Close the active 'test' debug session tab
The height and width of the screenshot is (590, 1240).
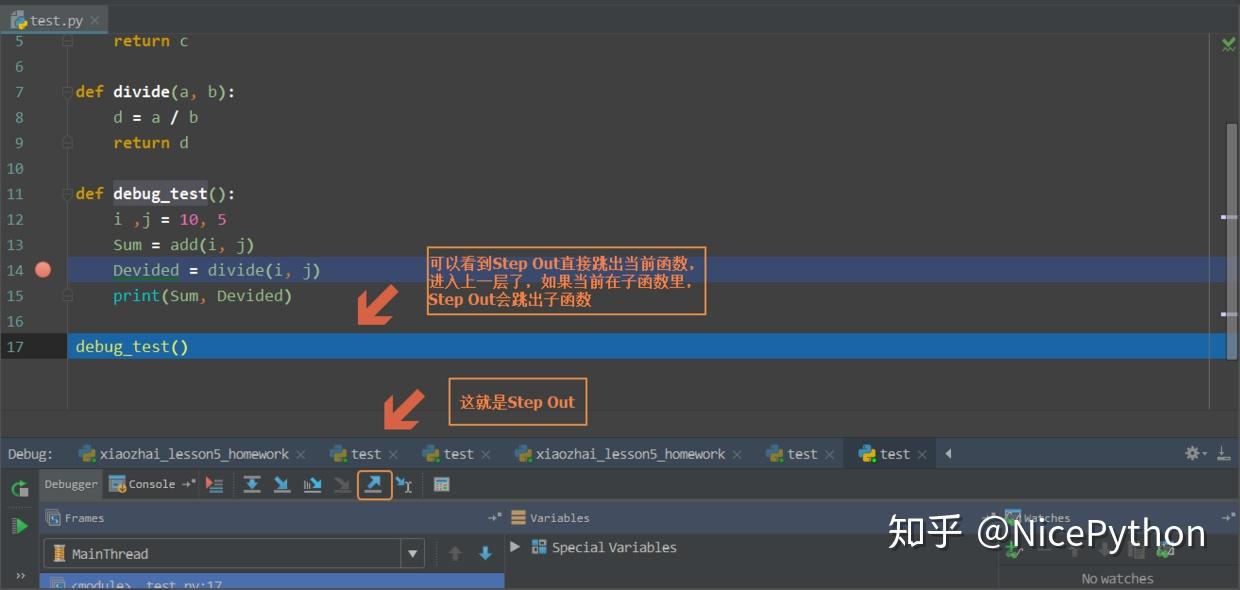coord(922,454)
